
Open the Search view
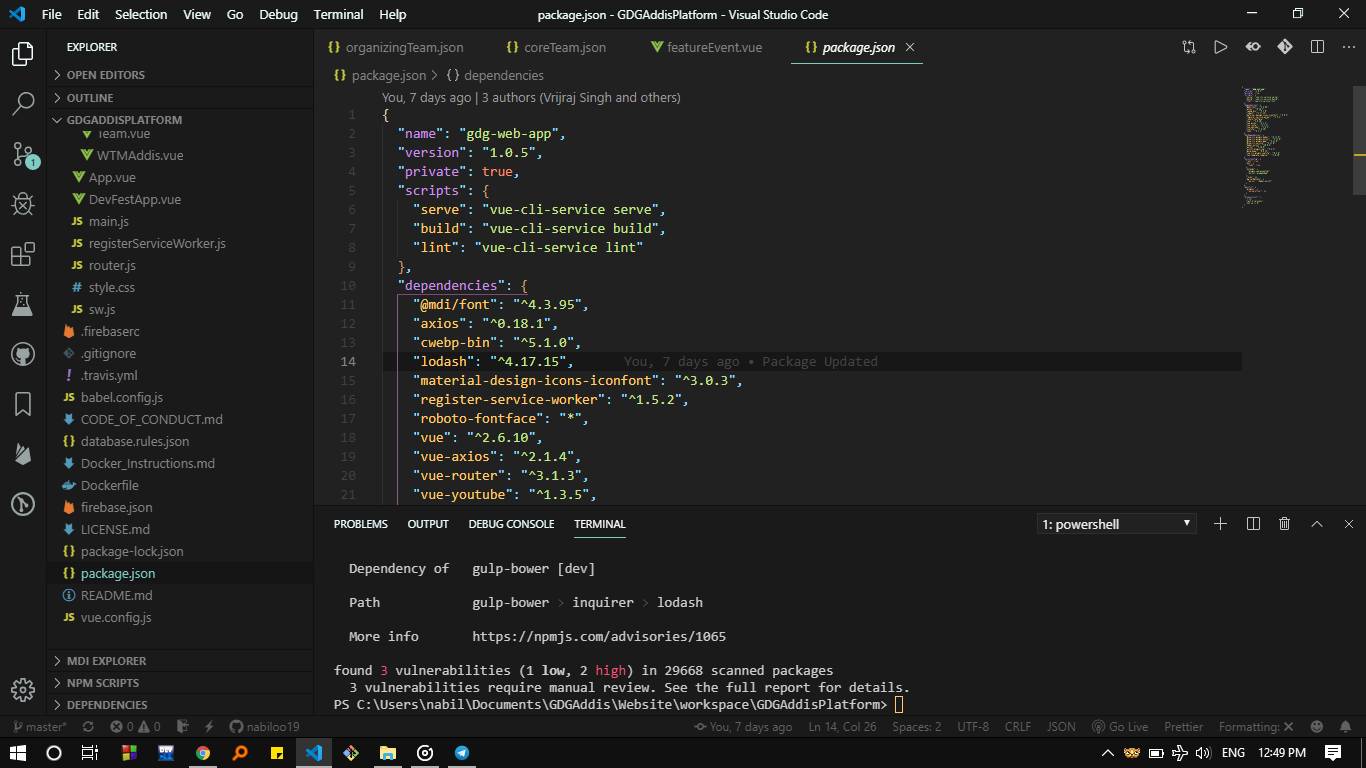(22, 104)
